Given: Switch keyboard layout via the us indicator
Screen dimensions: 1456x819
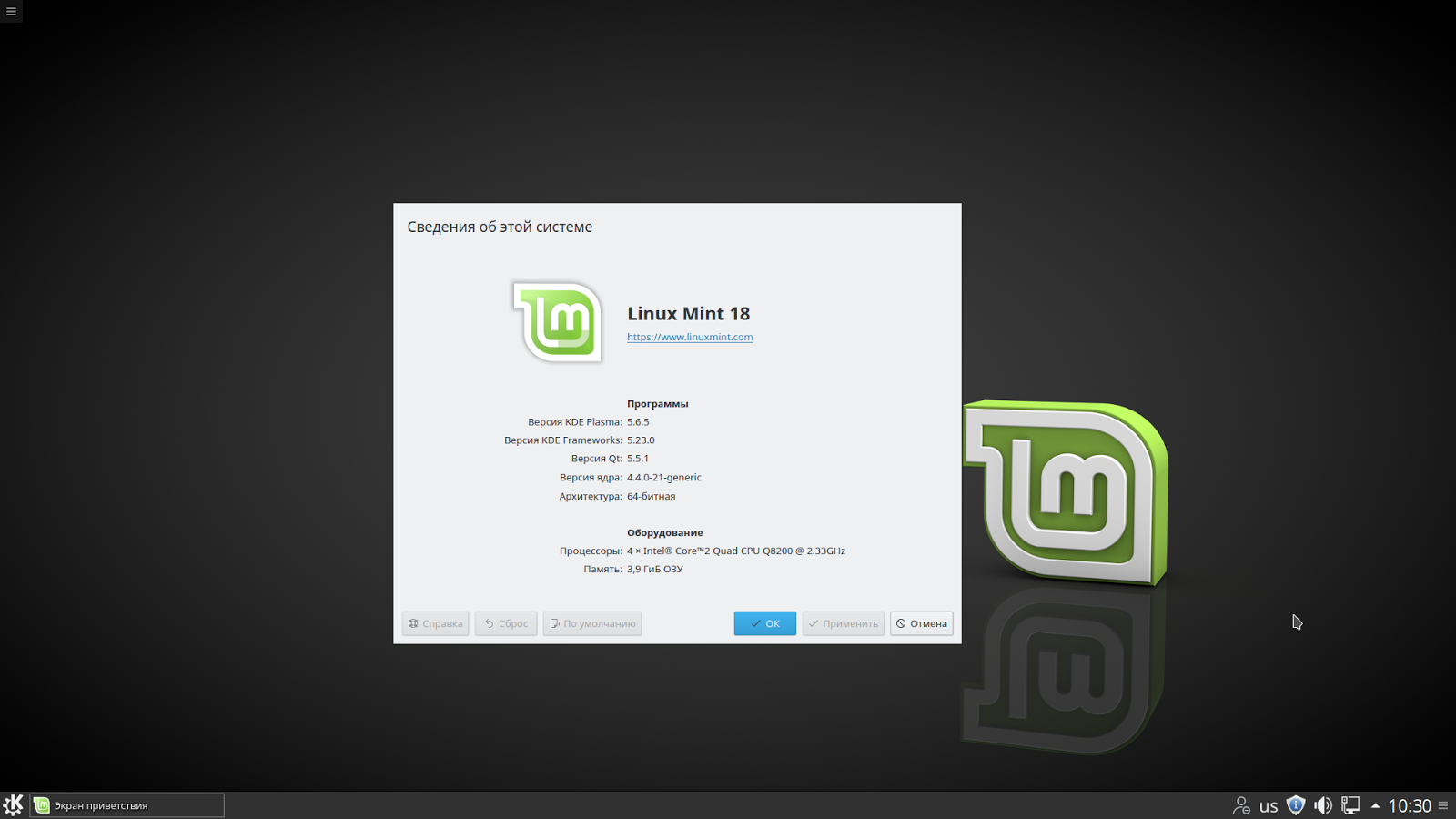Looking at the screenshot, I should (1269, 804).
